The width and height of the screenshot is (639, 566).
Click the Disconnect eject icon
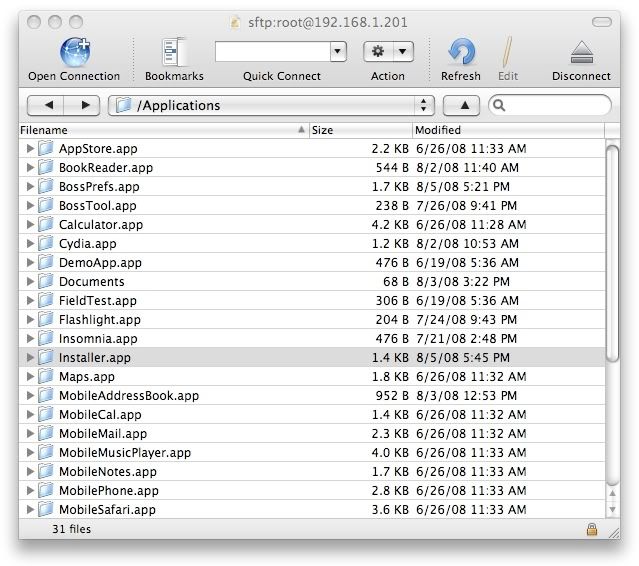click(582, 53)
